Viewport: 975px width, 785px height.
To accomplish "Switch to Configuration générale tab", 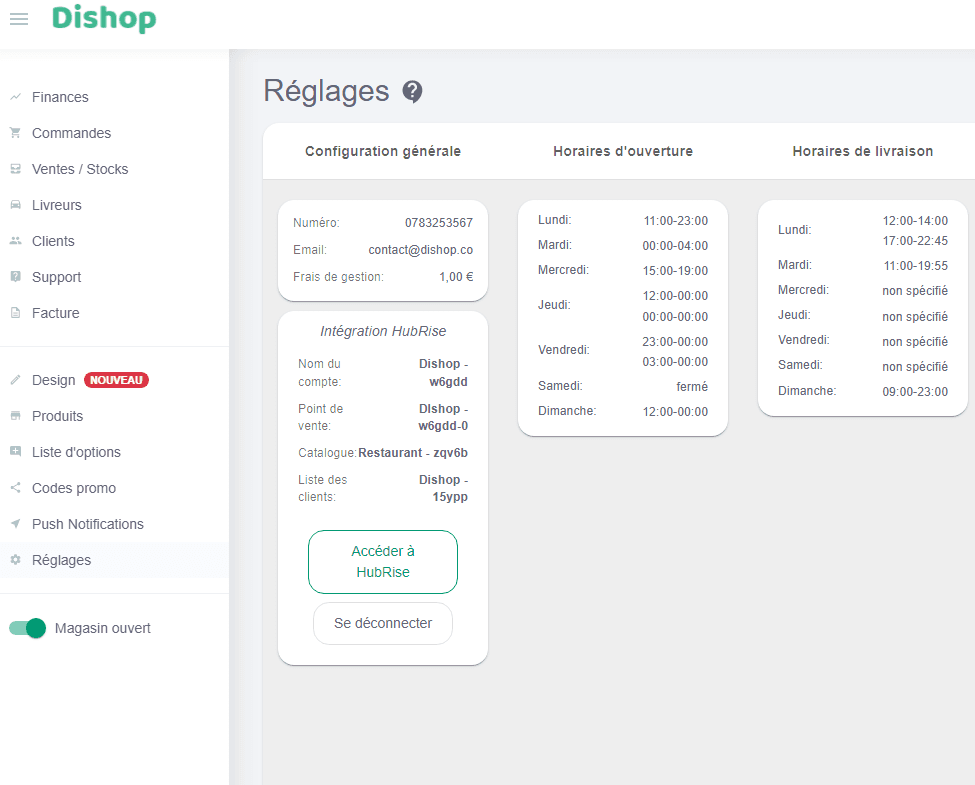I will click(x=383, y=151).
